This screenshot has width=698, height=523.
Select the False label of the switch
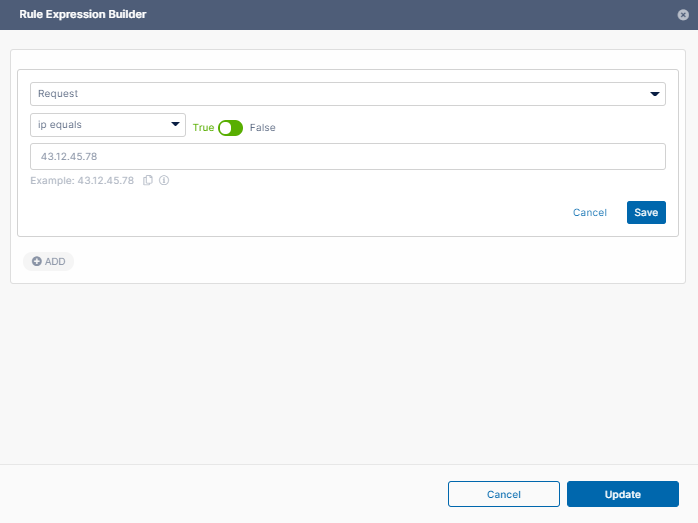point(262,128)
